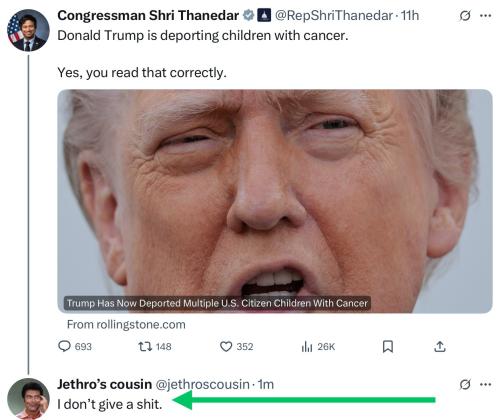Click the From rollingstone.com source link
Image resolution: width=500 pixels, height=420 pixels.
click(x=126, y=324)
